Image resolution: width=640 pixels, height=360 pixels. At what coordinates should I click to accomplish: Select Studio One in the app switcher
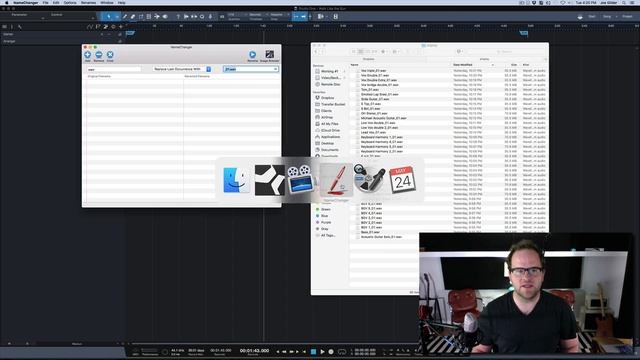click(269, 180)
